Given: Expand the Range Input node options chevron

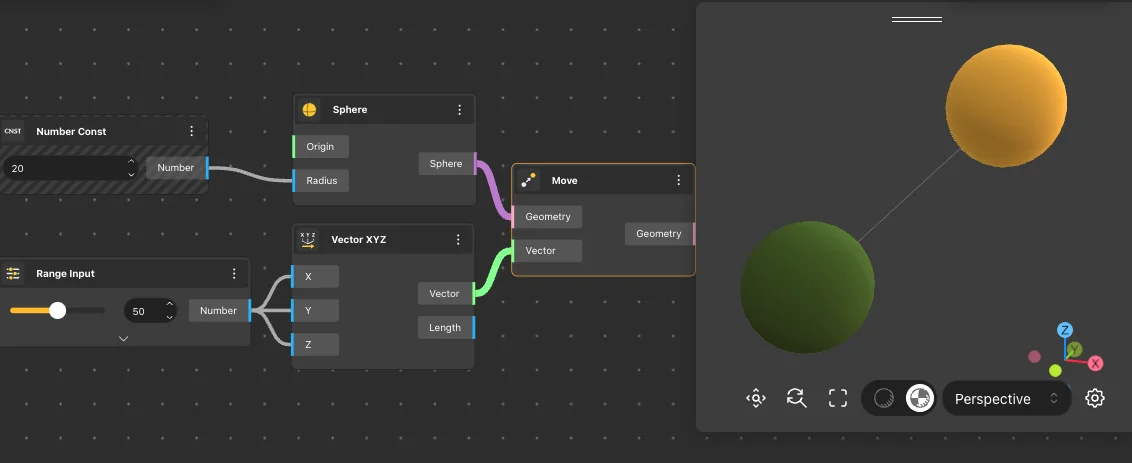Looking at the screenshot, I should pos(123,338).
